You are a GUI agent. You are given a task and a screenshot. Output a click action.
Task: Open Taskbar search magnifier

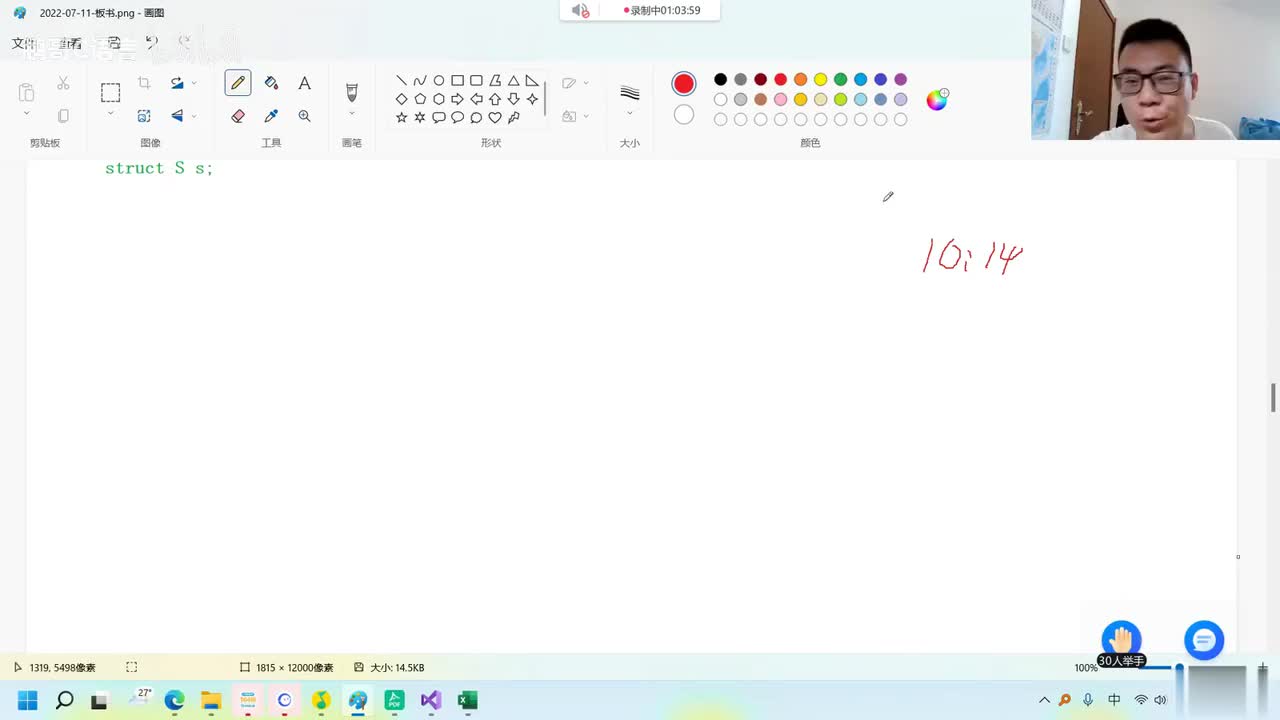pyautogui.click(x=64, y=700)
